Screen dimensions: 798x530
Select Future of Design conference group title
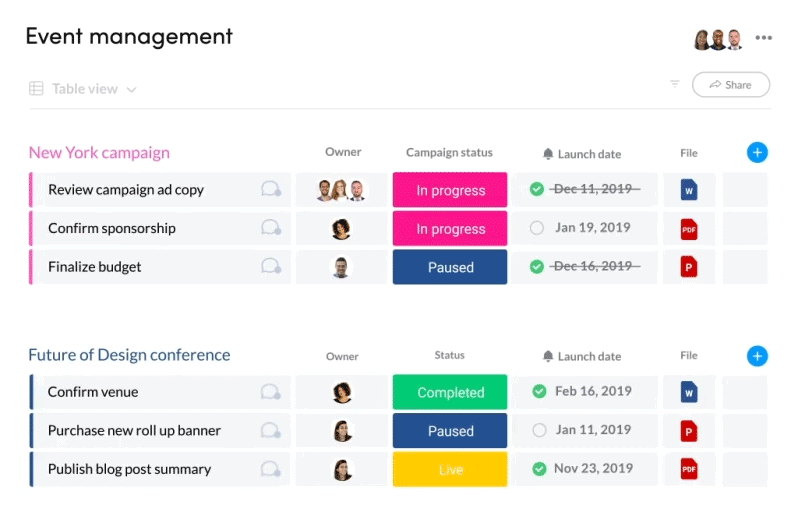(129, 355)
